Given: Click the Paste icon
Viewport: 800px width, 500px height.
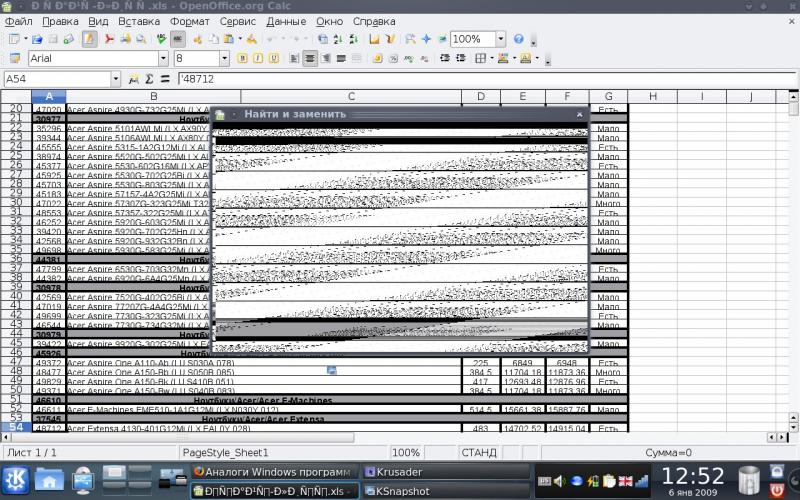Looking at the screenshot, I should (230, 39).
